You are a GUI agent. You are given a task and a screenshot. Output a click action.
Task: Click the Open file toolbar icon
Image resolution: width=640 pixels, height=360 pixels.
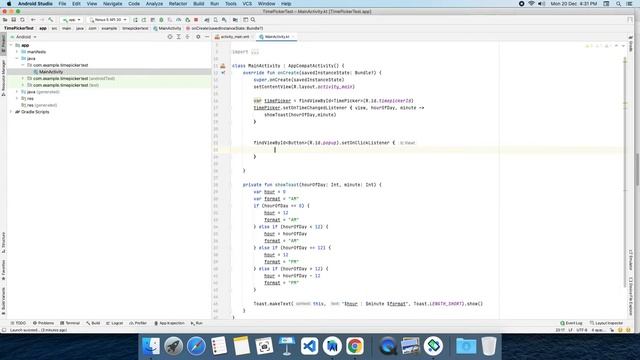click(5, 20)
